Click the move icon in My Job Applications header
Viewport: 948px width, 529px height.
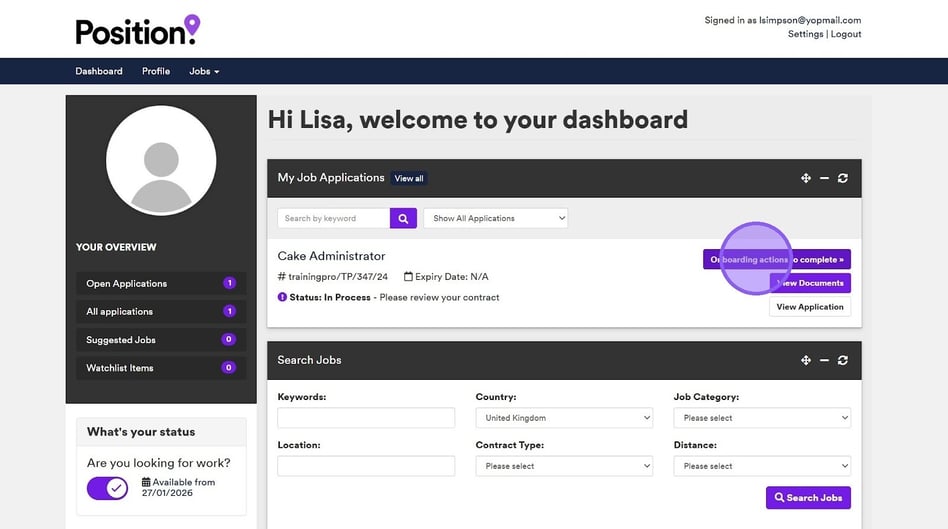click(805, 178)
